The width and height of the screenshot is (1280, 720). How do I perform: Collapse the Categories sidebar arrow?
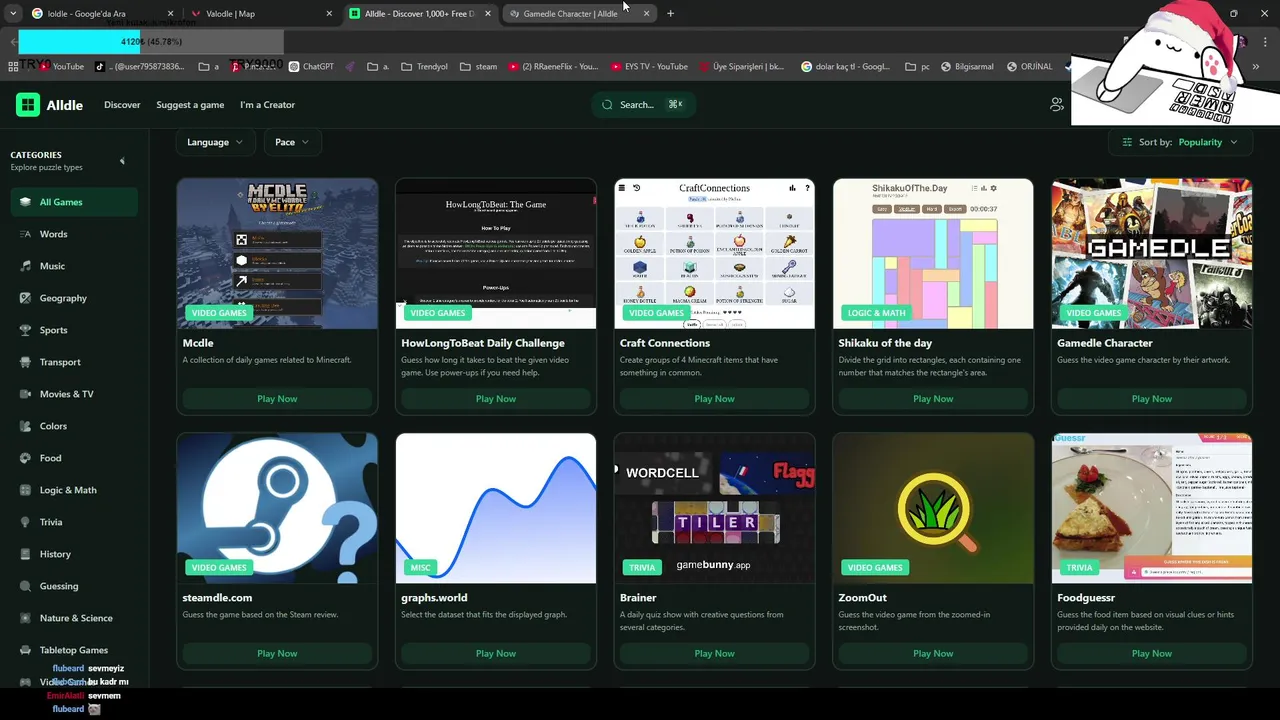click(122, 161)
